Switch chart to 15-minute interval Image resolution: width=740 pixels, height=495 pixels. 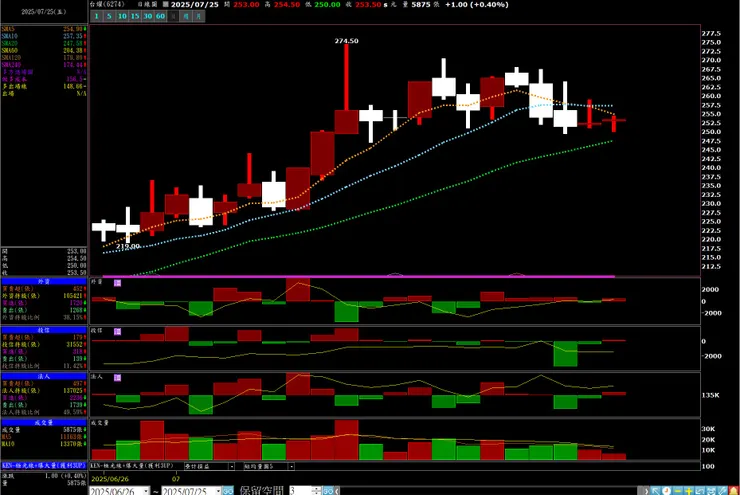coord(135,16)
